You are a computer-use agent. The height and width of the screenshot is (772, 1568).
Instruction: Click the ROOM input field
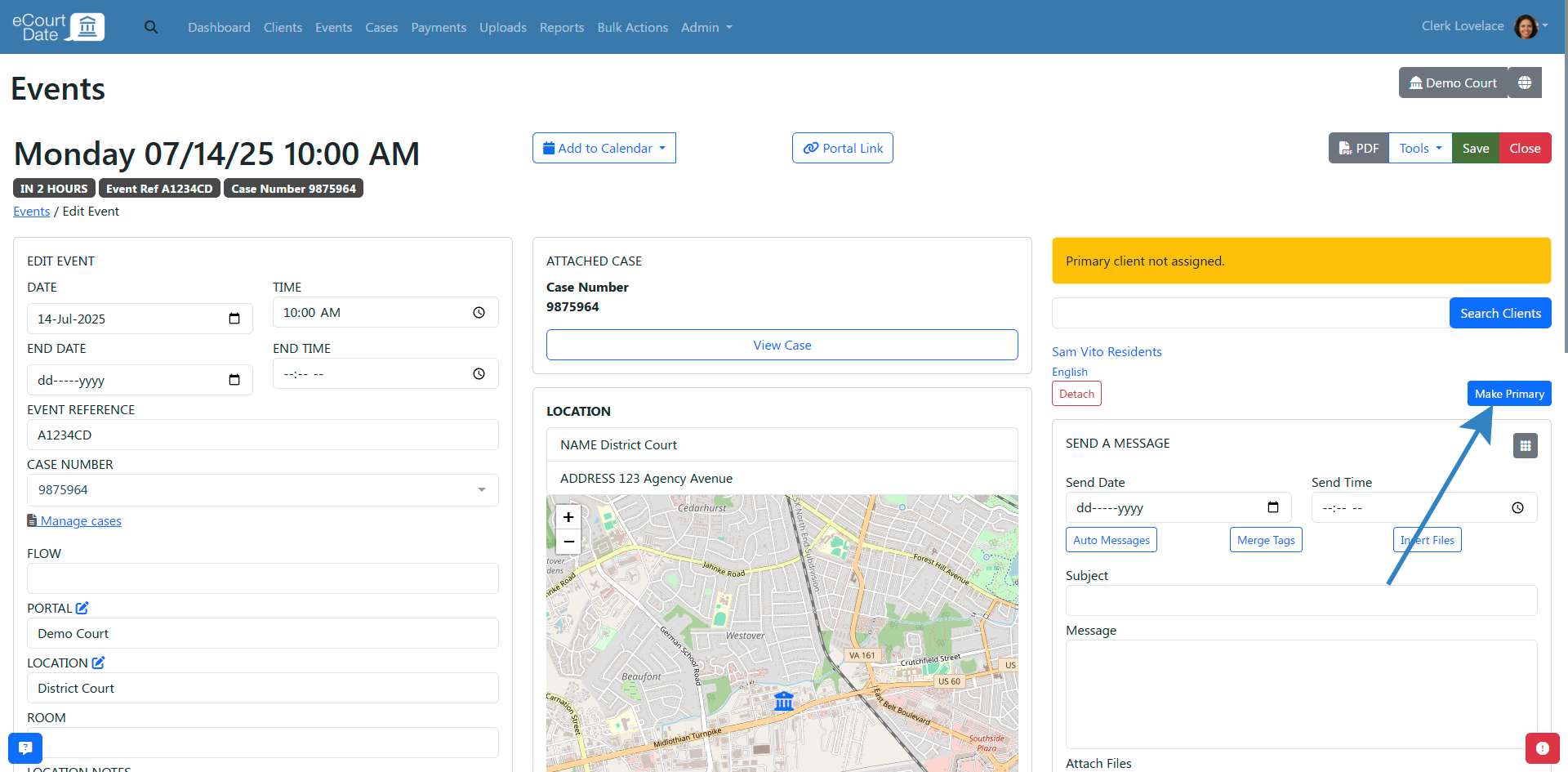[263, 743]
